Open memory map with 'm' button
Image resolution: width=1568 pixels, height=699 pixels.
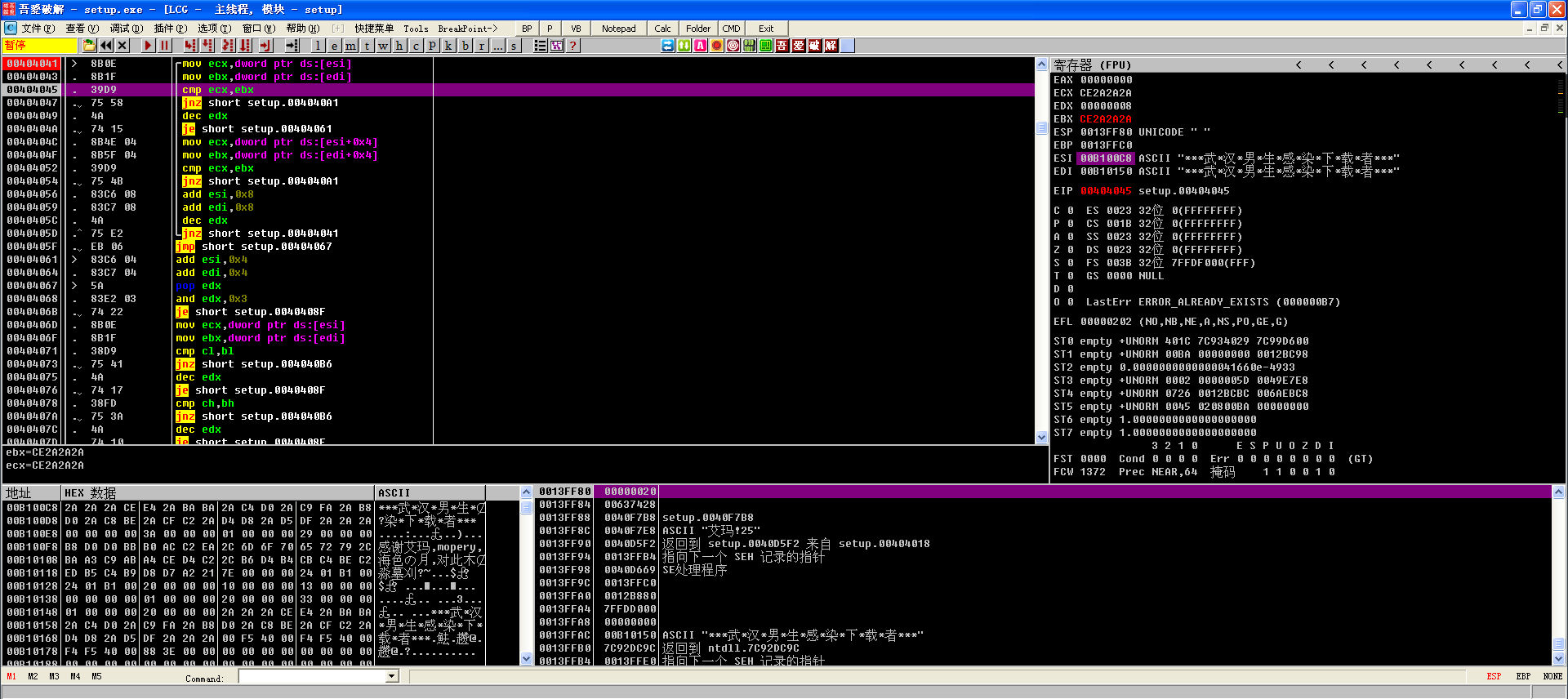pos(350,46)
